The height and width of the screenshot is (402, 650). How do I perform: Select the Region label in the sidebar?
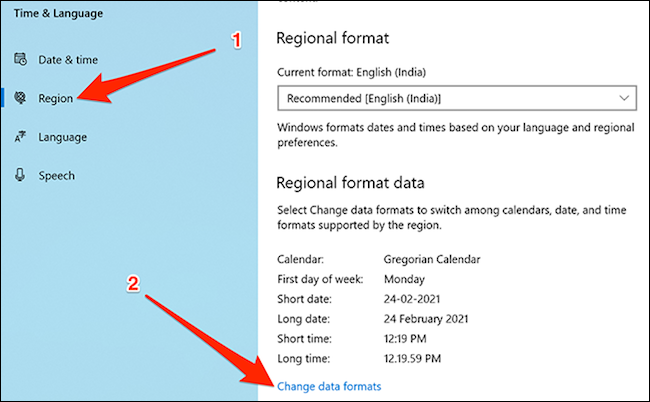[x=55, y=98]
